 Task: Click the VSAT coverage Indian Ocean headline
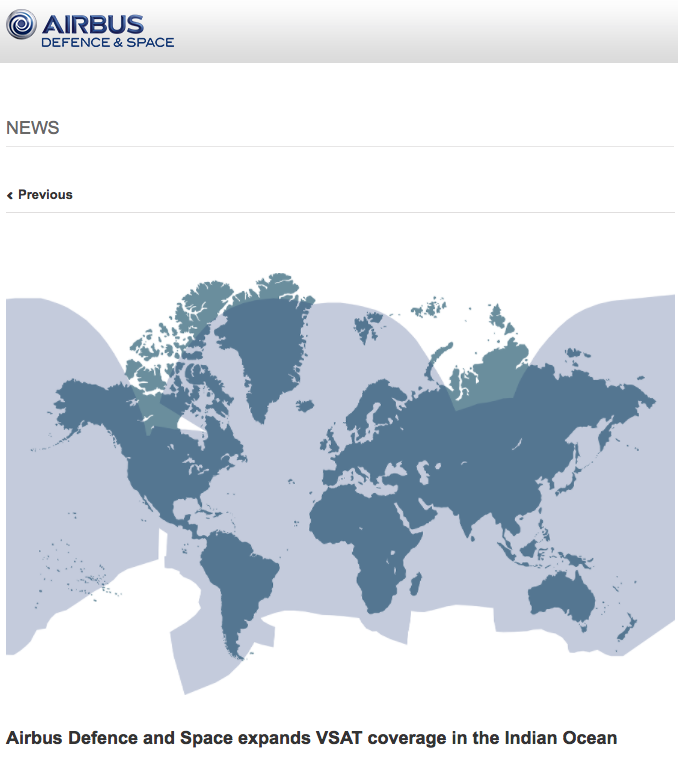pos(312,738)
